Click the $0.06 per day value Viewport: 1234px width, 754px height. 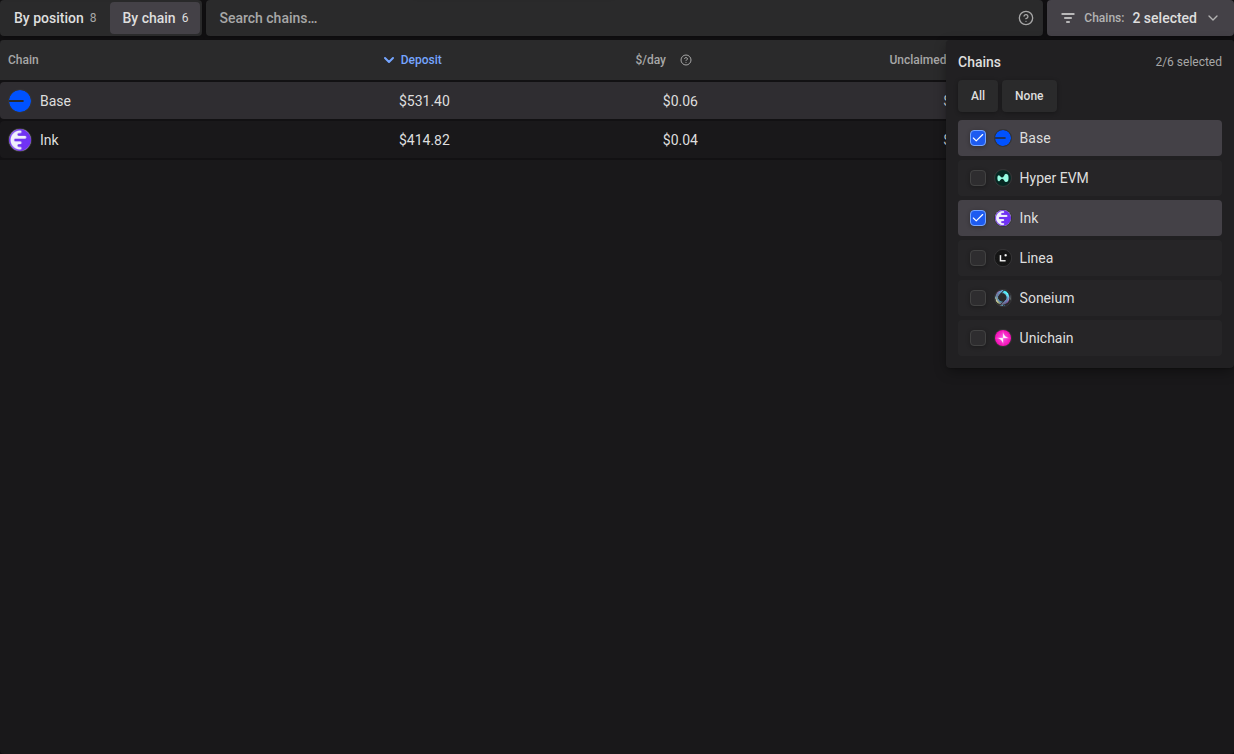coord(680,101)
